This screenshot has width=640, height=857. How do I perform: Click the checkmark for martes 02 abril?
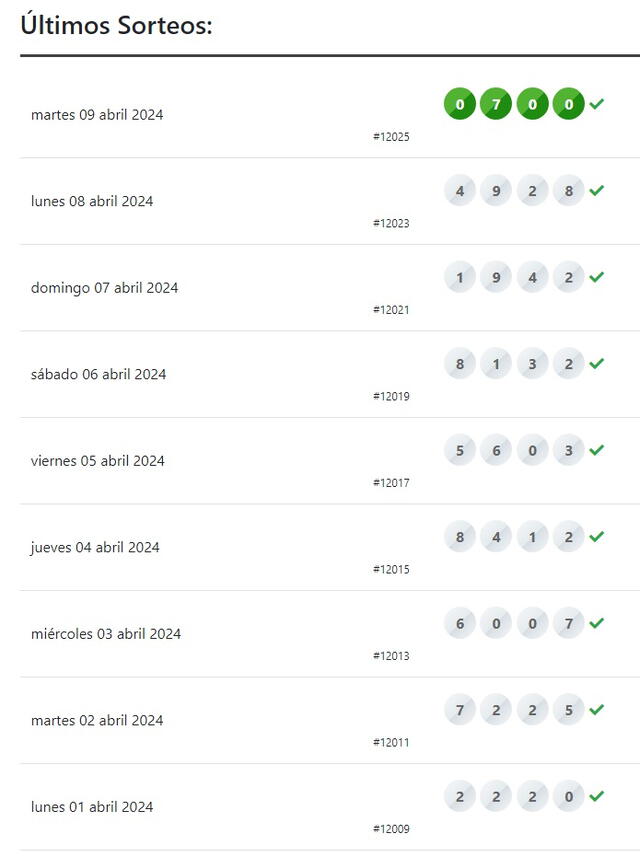coord(597,710)
